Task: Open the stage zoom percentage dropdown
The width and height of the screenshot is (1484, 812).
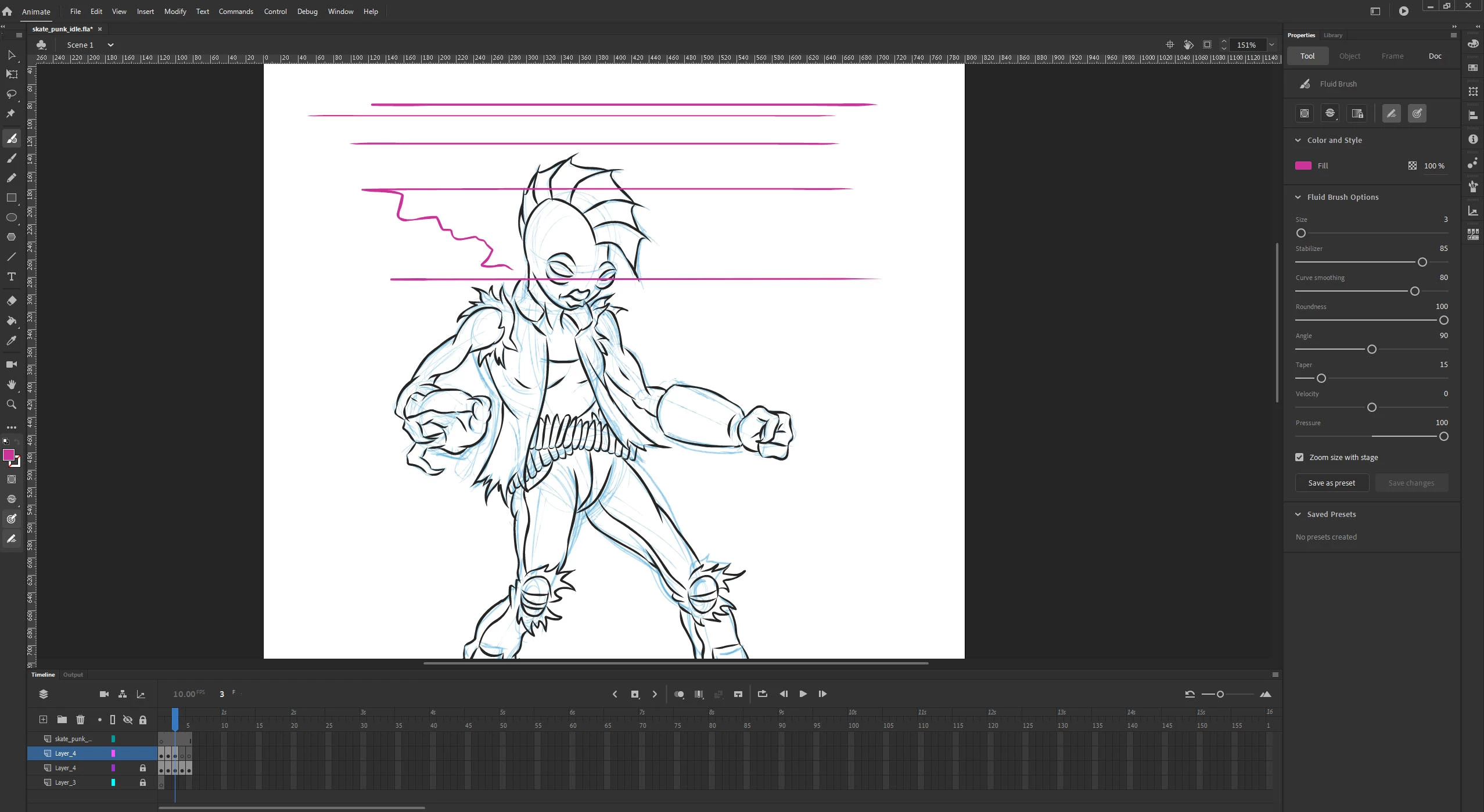Action: [1271, 45]
